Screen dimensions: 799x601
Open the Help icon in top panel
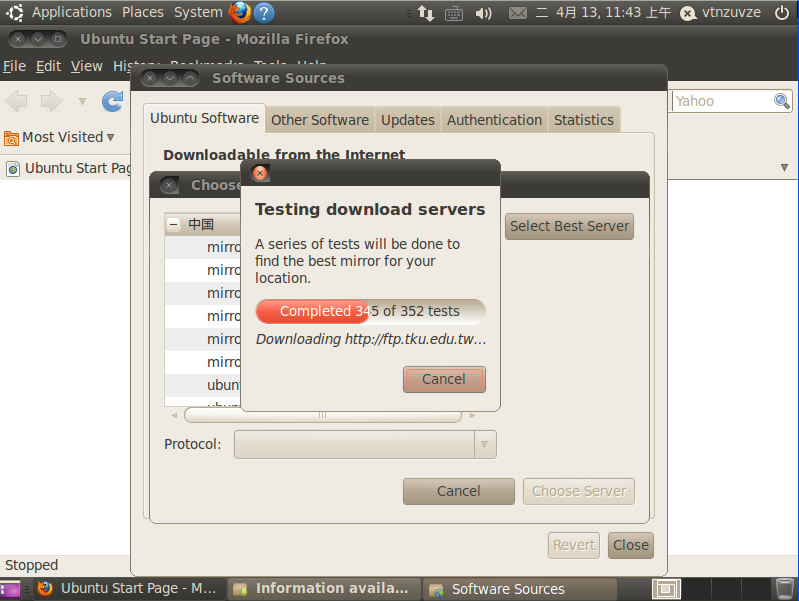tap(263, 13)
